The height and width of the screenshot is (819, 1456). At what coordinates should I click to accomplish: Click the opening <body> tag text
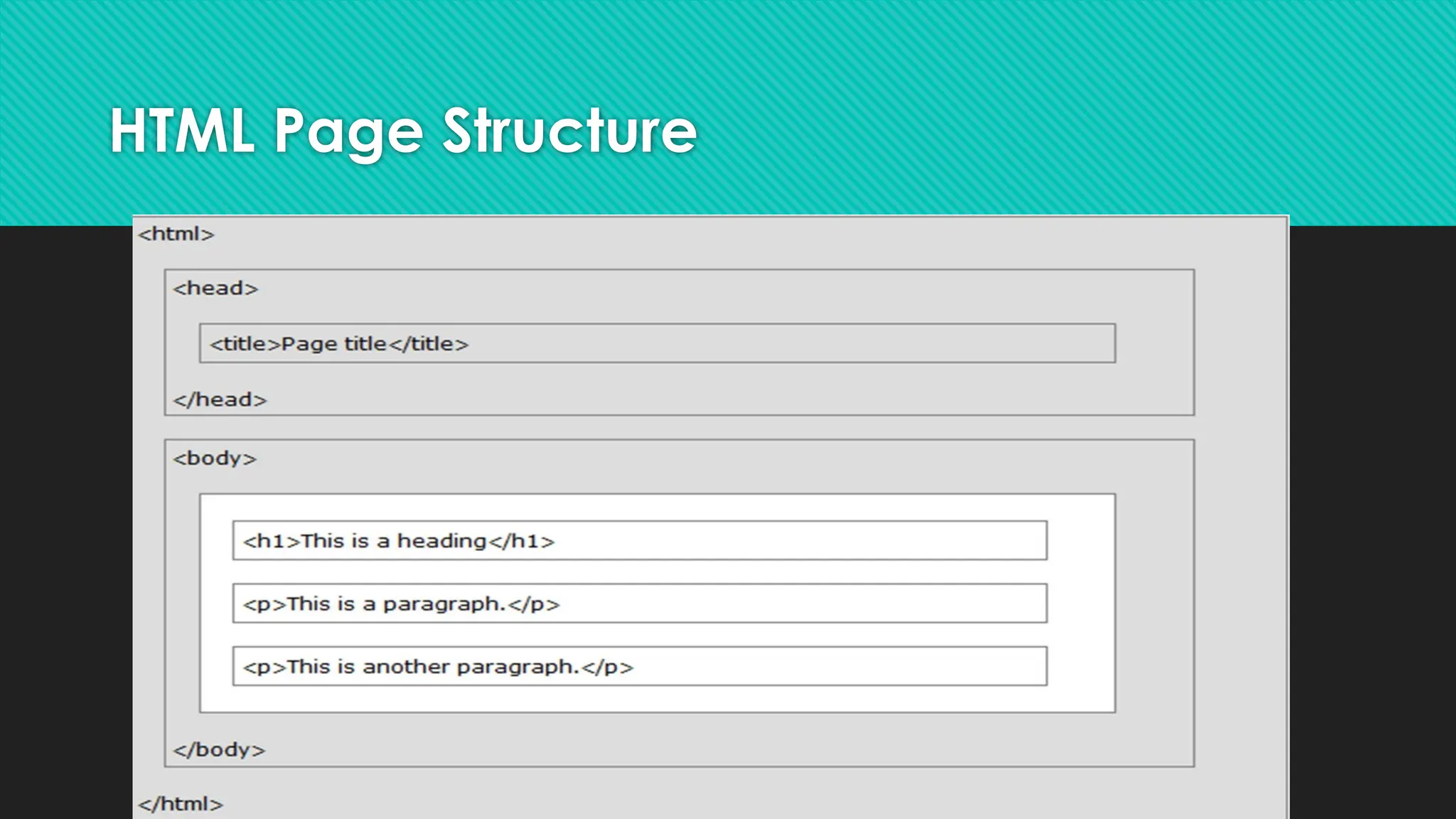[x=215, y=459]
